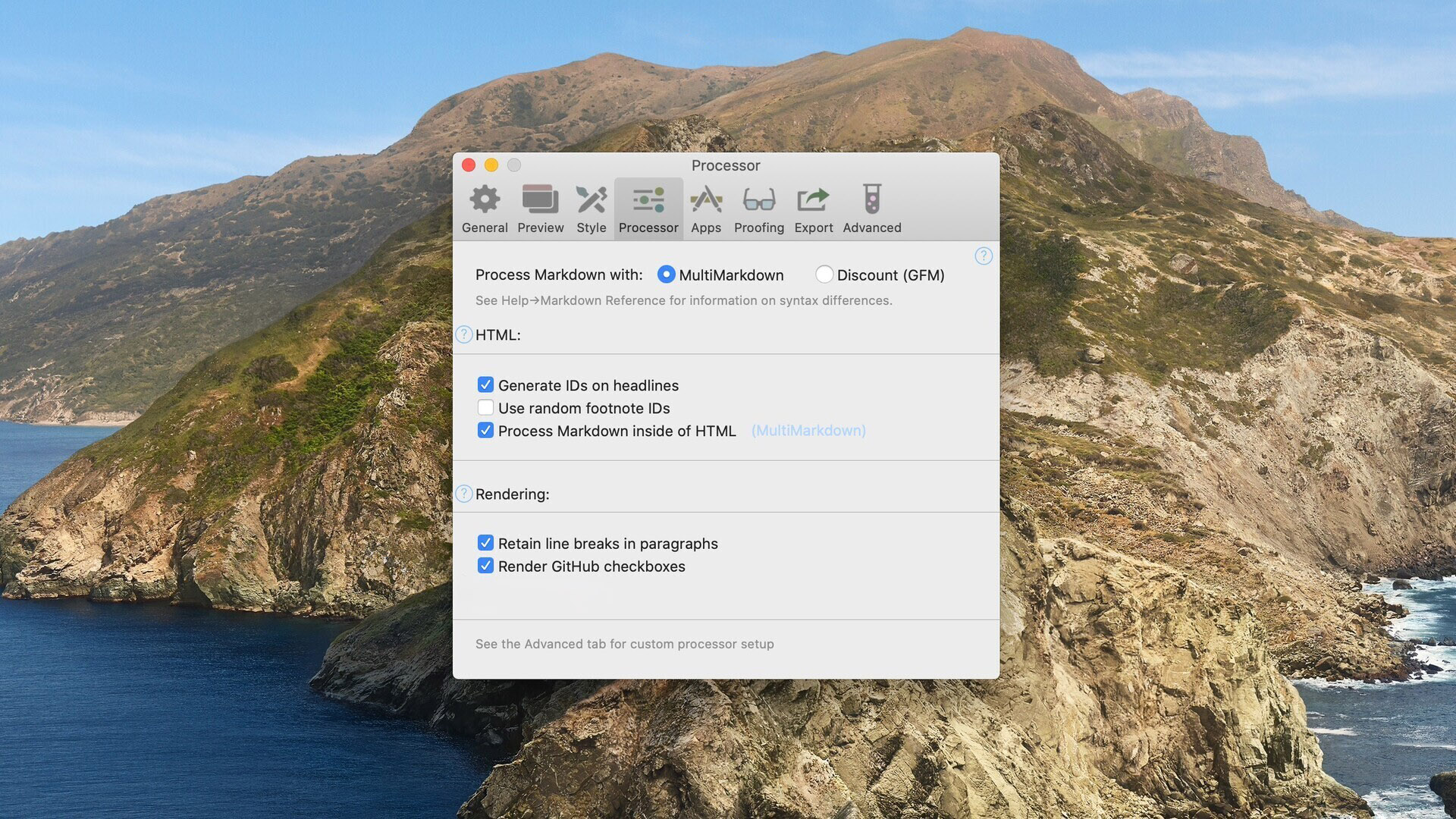Select the MultiMarkdown radio button
The image size is (1456, 819).
coord(666,275)
